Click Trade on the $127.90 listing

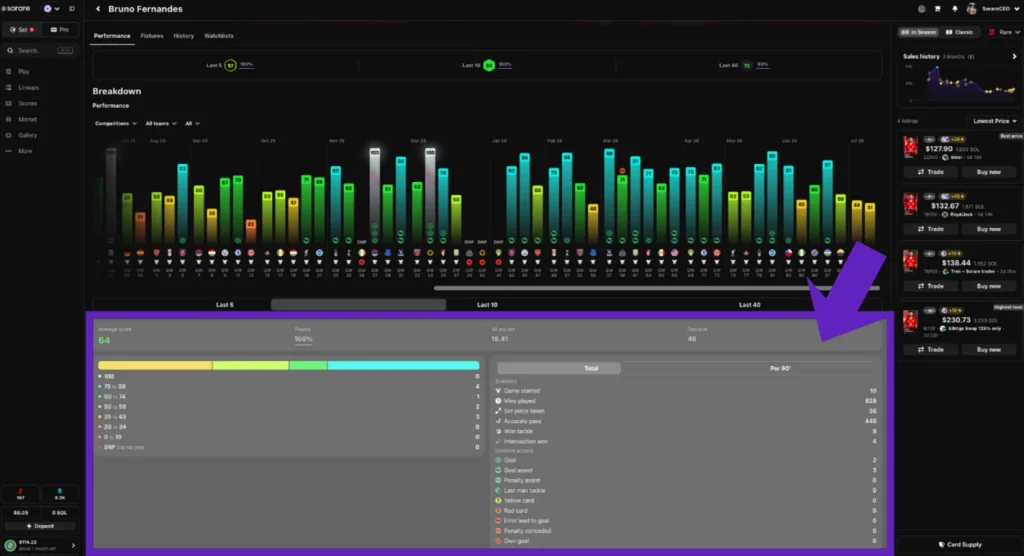(931, 172)
